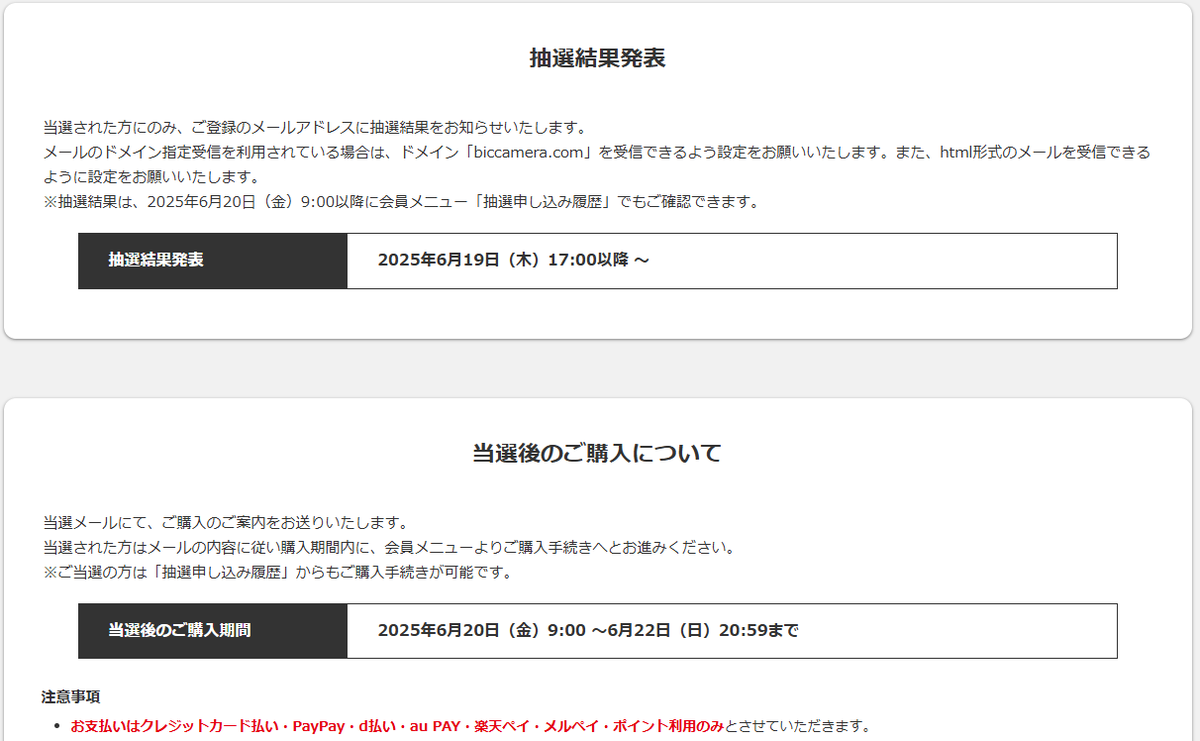The height and width of the screenshot is (741, 1200).
Task: Select the date 2025年6月19日（木）17:00以降 cell
Action: 732,261
